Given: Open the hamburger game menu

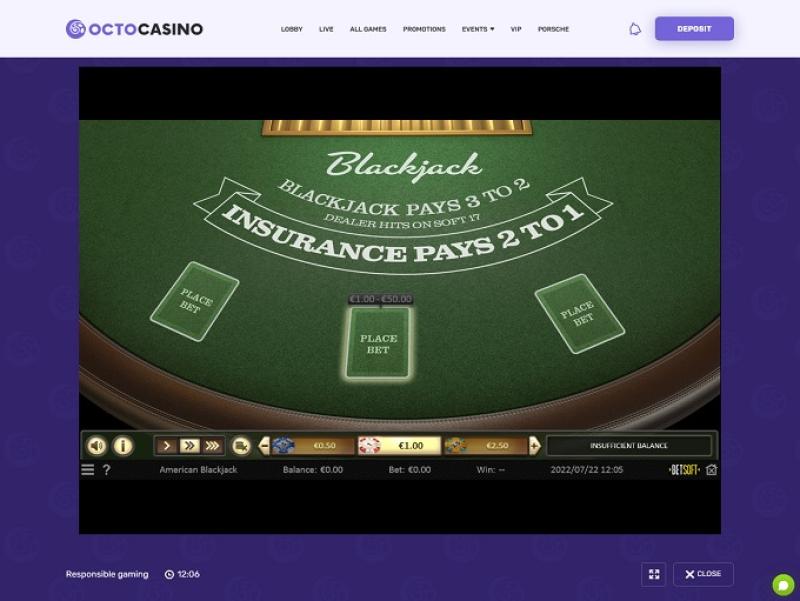Looking at the screenshot, I should [88, 469].
